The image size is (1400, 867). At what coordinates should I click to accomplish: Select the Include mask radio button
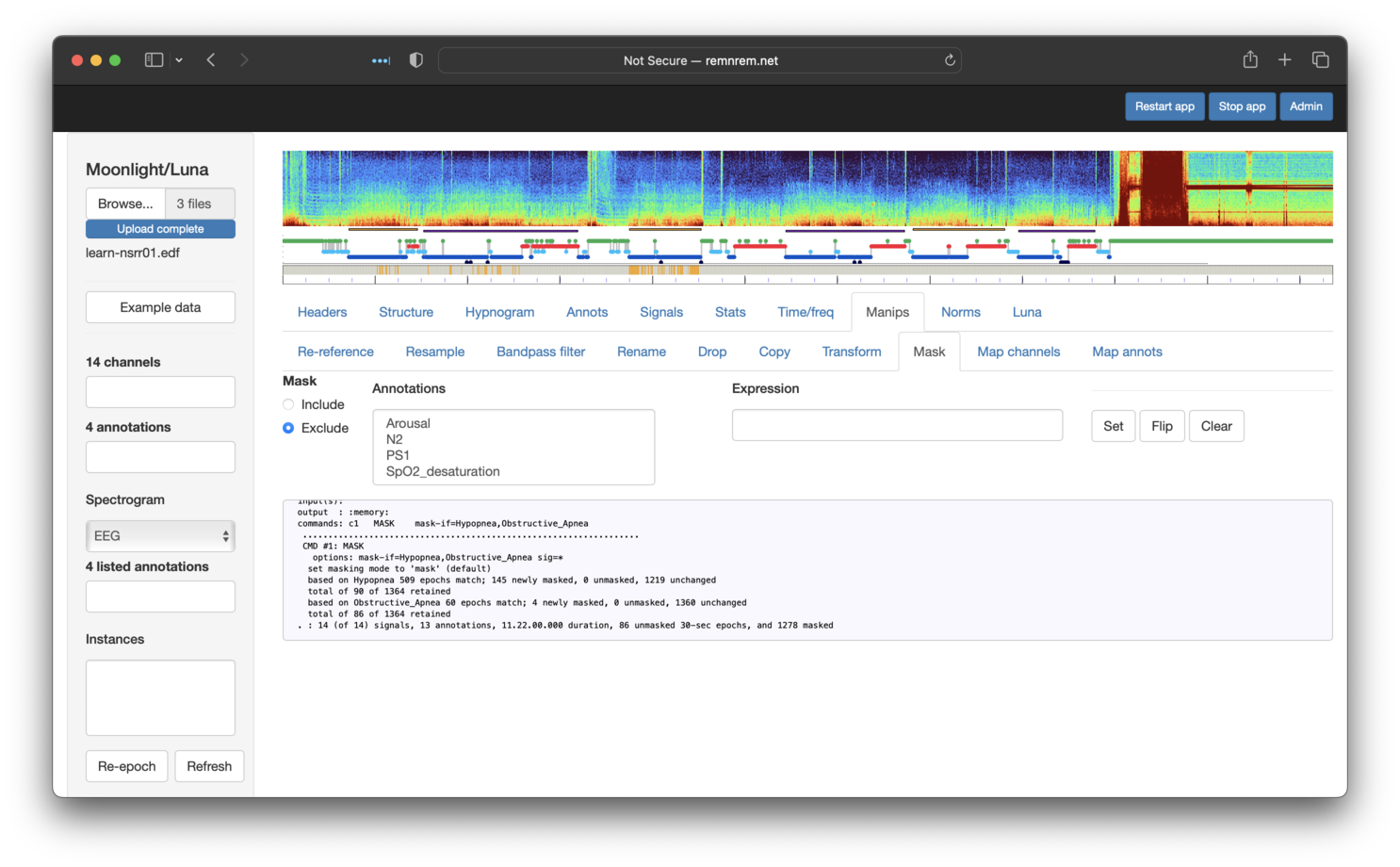click(x=288, y=404)
